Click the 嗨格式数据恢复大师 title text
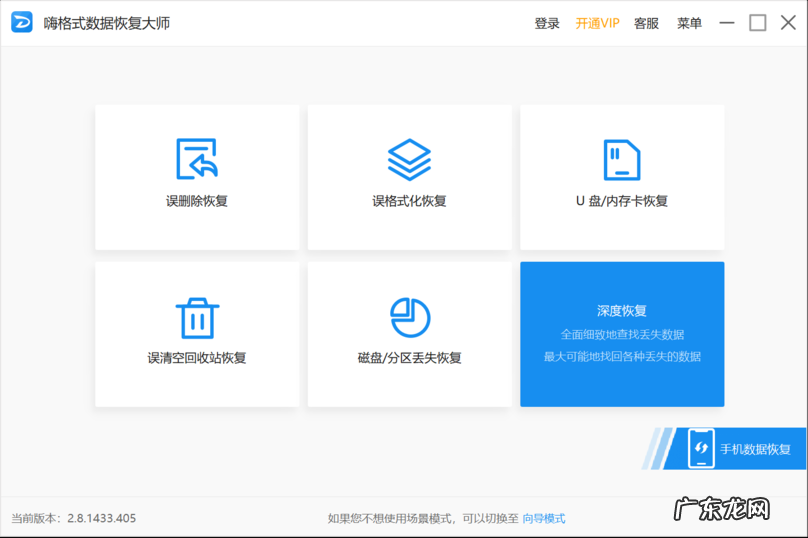 coord(107,23)
